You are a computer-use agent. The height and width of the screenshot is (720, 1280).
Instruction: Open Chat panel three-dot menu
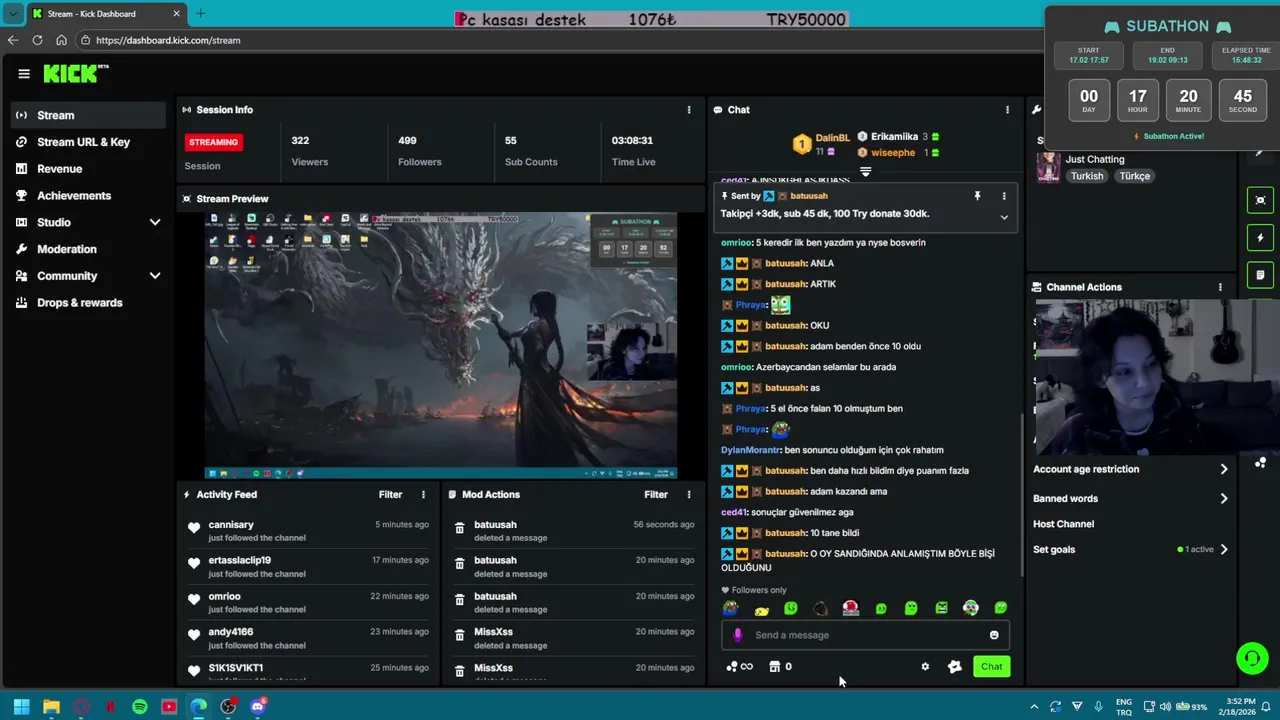[1007, 110]
